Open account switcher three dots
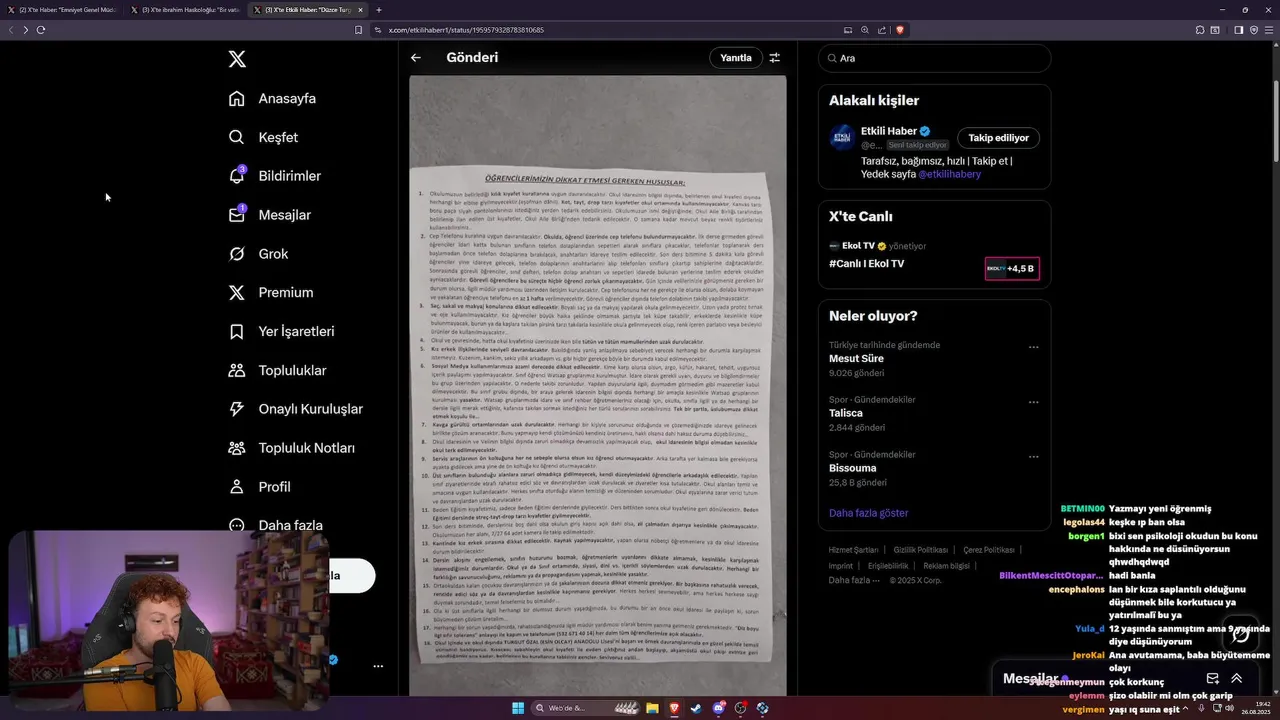This screenshot has width=1280, height=720. [x=378, y=666]
